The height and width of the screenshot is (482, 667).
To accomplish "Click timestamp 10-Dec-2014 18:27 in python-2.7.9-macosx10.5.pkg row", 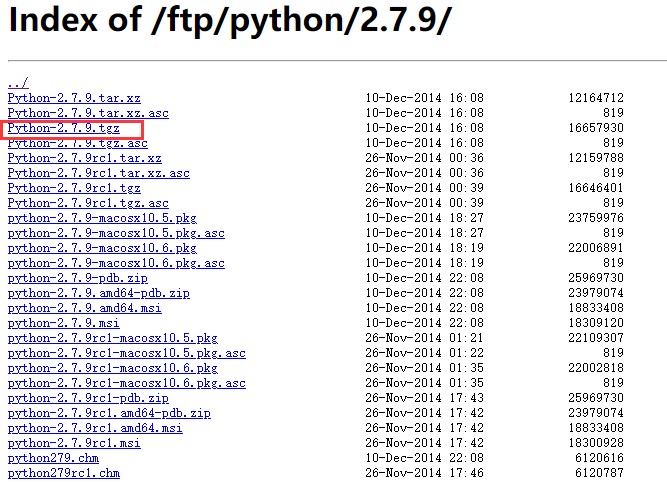I will point(425,218).
